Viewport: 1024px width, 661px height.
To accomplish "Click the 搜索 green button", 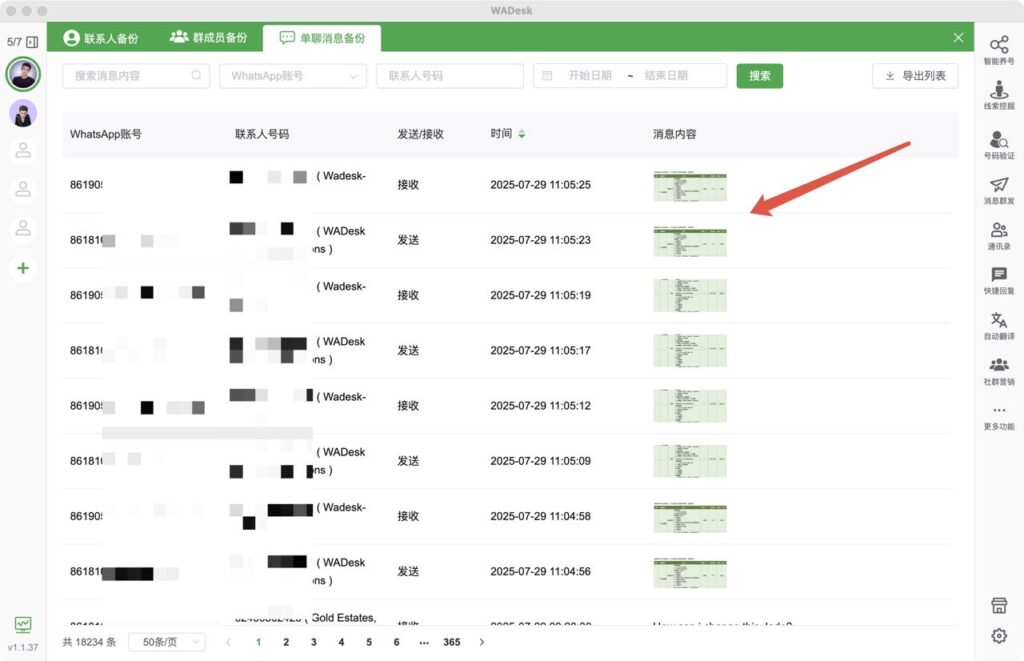I will pyautogui.click(x=760, y=76).
